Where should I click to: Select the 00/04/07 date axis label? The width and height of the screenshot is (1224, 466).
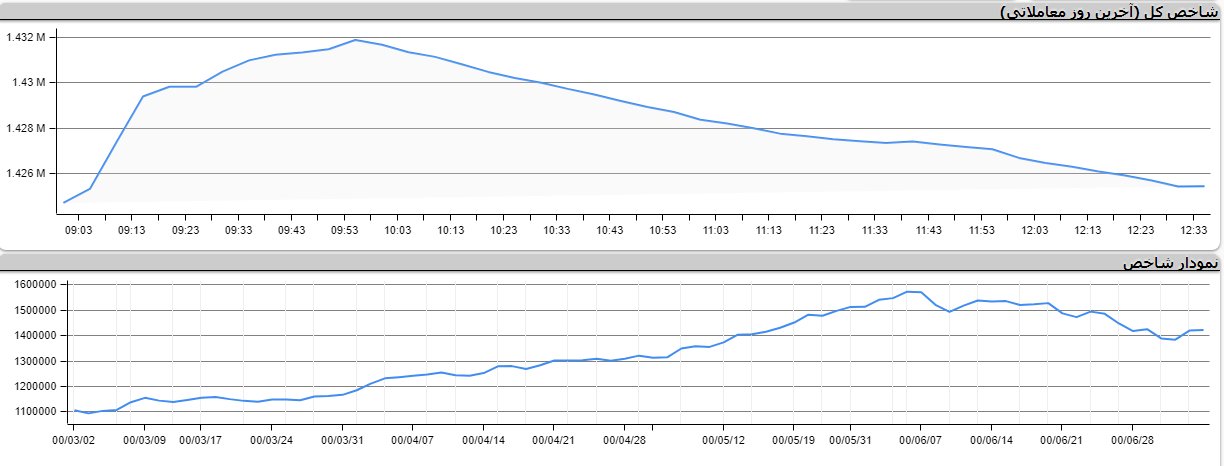pos(411,439)
